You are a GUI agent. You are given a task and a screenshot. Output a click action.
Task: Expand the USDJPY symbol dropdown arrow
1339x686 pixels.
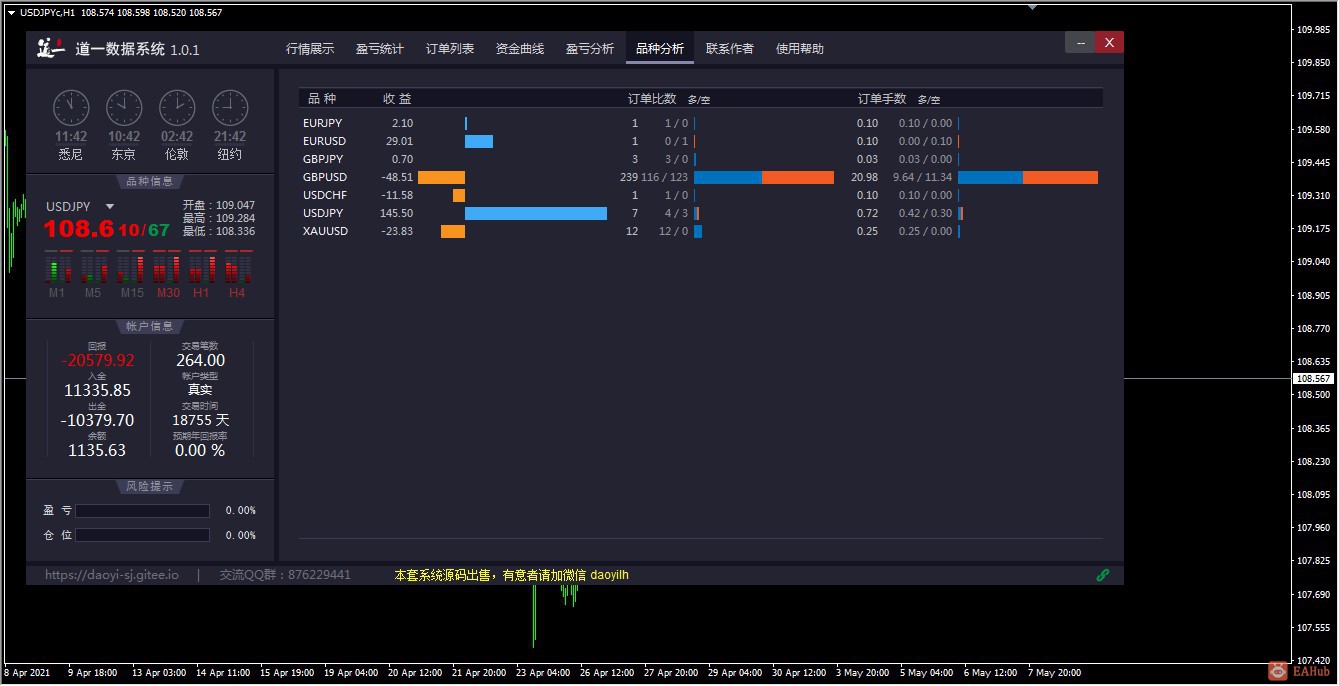tap(110, 207)
